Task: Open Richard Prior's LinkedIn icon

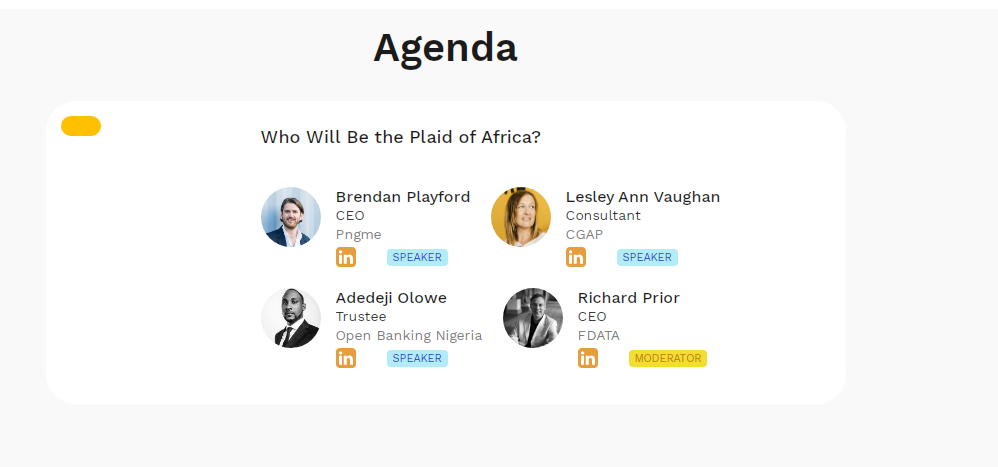Action: [x=588, y=358]
